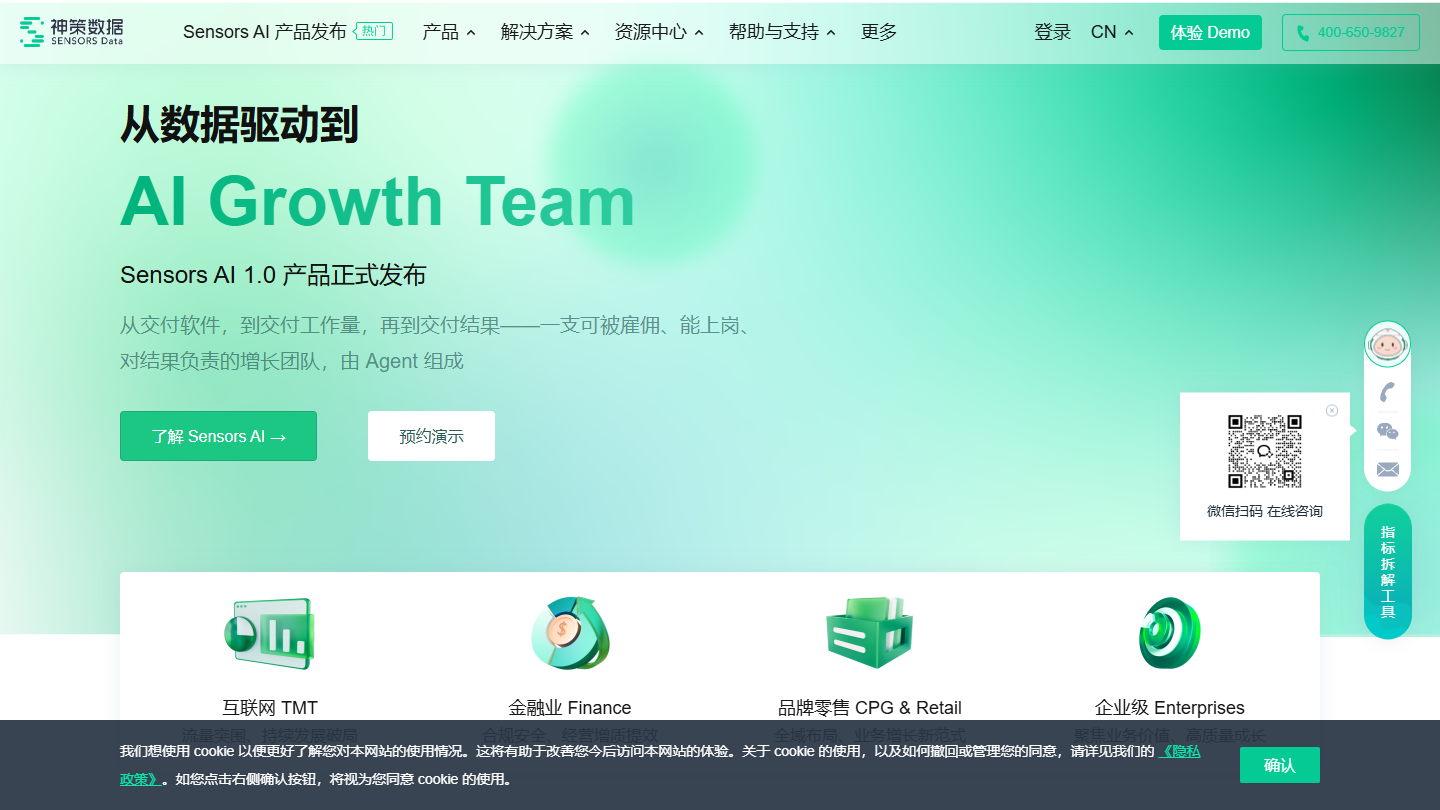Click the 品牌零售 CPG & Retail heading
This screenshot has width=1440, height=810.
(x=870, y=708)
